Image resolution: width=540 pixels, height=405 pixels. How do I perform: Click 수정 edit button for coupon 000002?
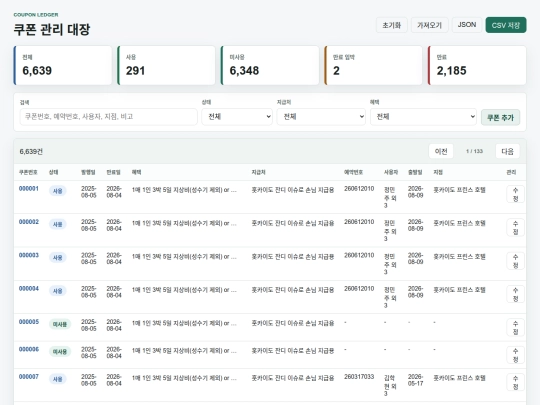click(515, 228)
